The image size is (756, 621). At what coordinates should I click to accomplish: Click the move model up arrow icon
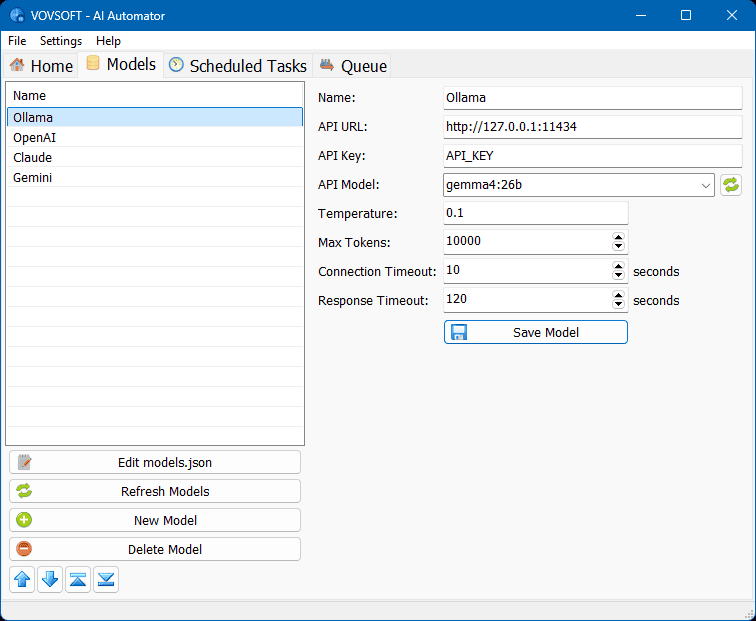22,580
